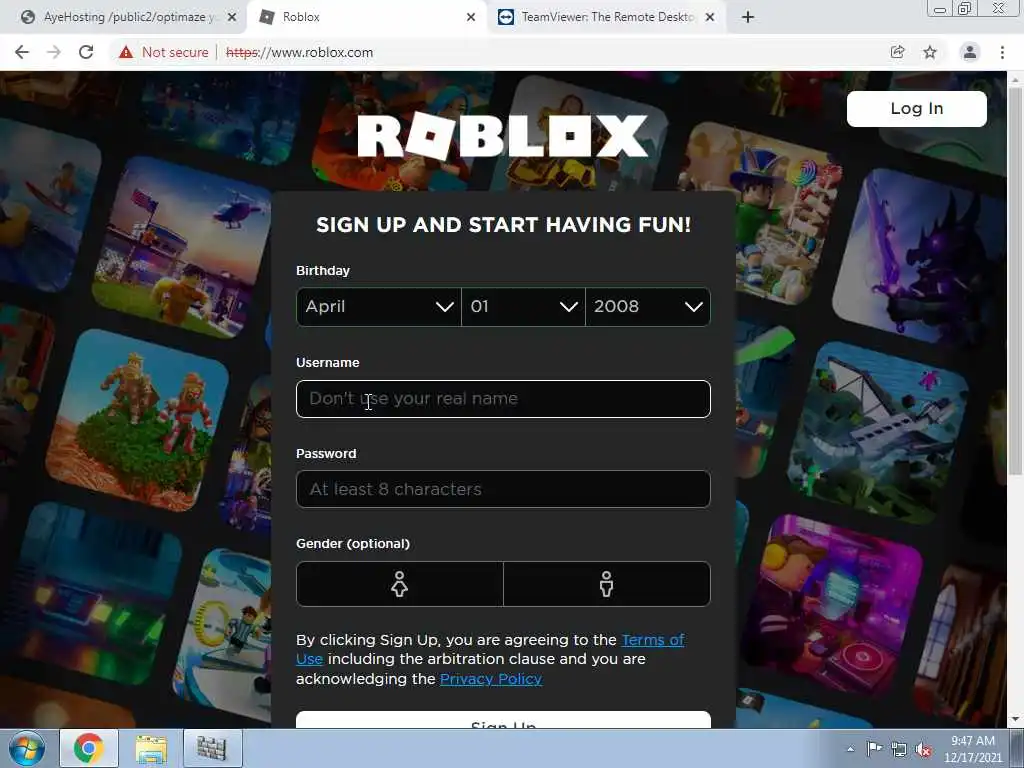
Task: Show hidden system tray icons
Action: tap(850, 749)
